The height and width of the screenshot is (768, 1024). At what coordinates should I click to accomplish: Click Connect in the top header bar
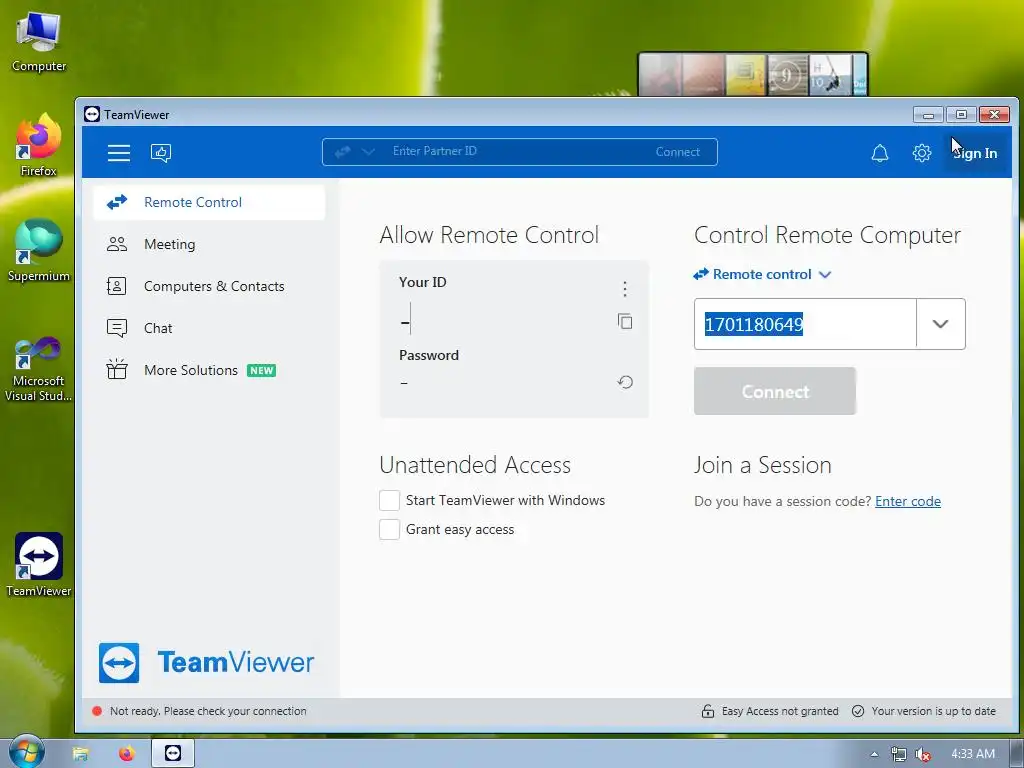coord(677,152)
